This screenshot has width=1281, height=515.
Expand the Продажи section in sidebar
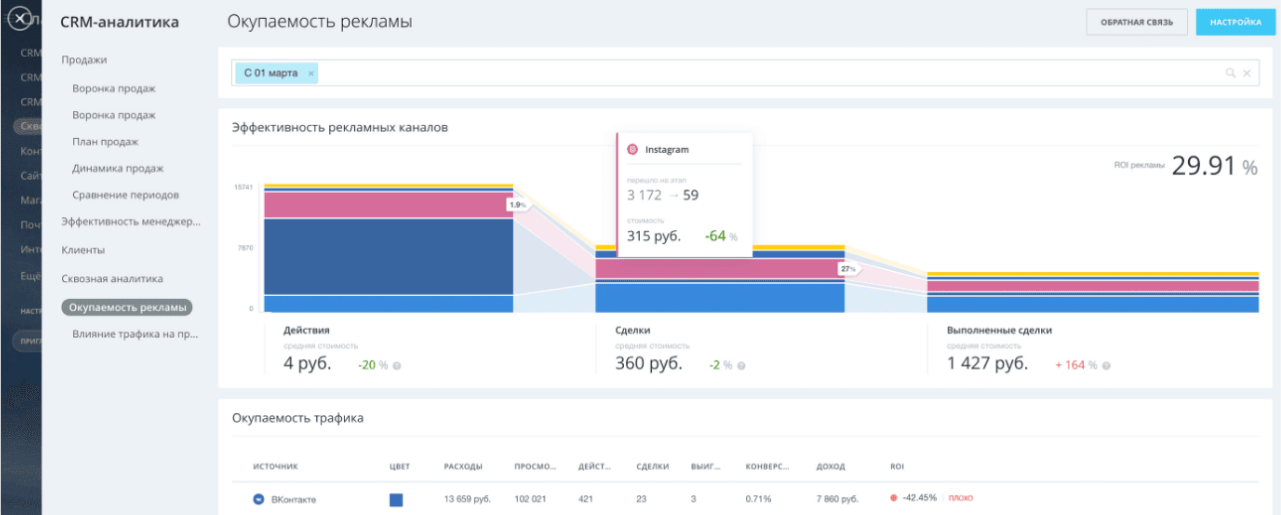click(x=84, y=60)
